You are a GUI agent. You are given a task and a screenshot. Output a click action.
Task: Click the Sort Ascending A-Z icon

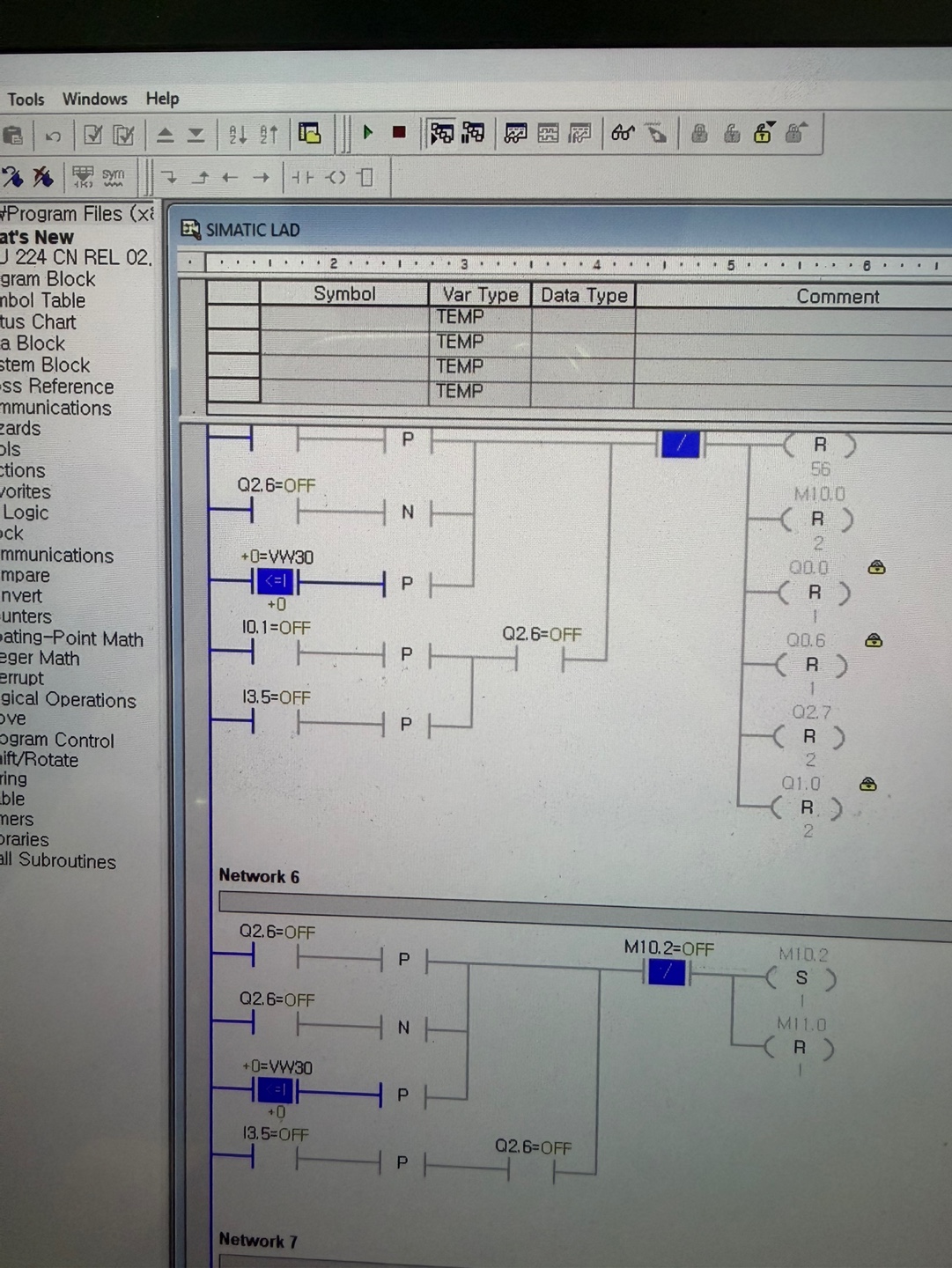tap(238, 134)
